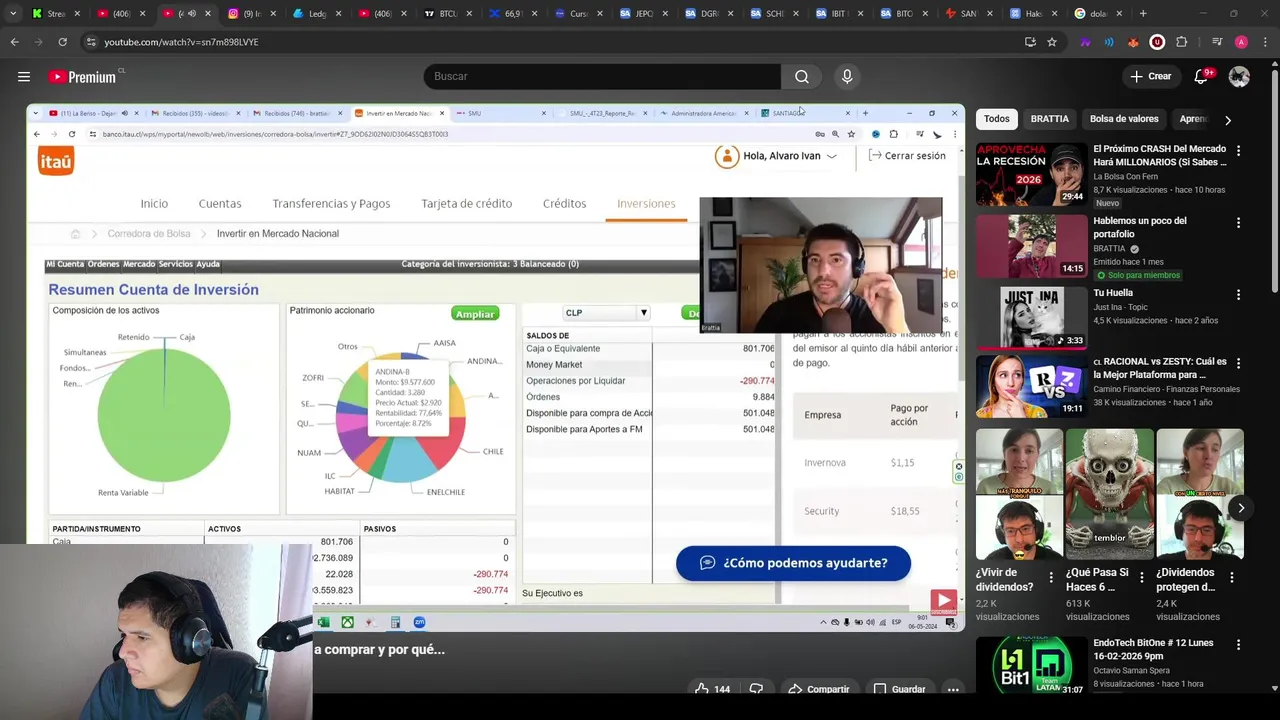Image resolution: width=1280 pixels, height=720 pixels.
Task: Start voice search with the microphone icon
Action: coord(847,76)
